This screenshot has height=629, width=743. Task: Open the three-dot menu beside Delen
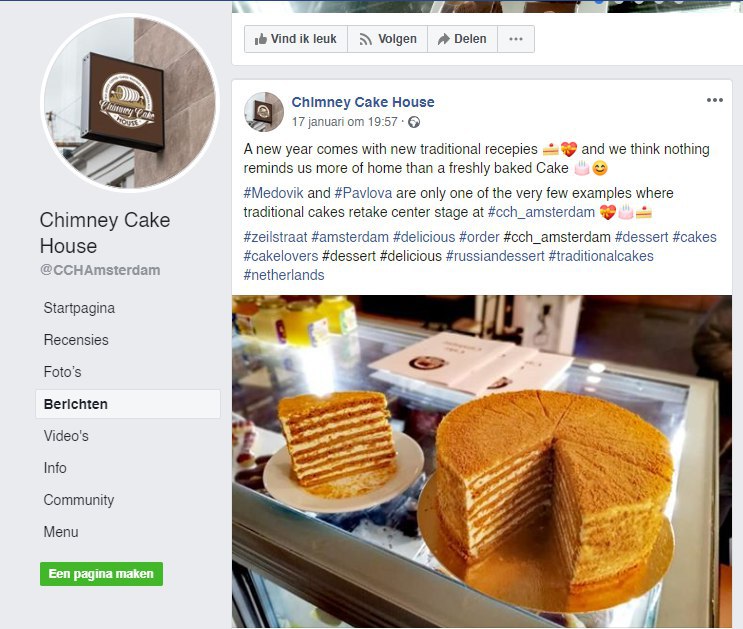(516, 39)
